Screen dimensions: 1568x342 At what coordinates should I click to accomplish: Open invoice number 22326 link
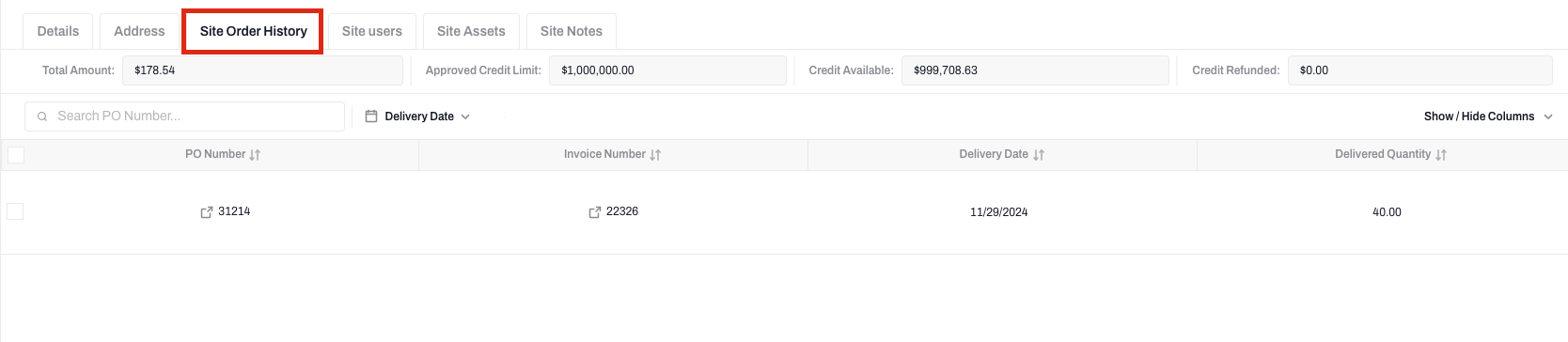pyautogui.click(x=622, y=211)
